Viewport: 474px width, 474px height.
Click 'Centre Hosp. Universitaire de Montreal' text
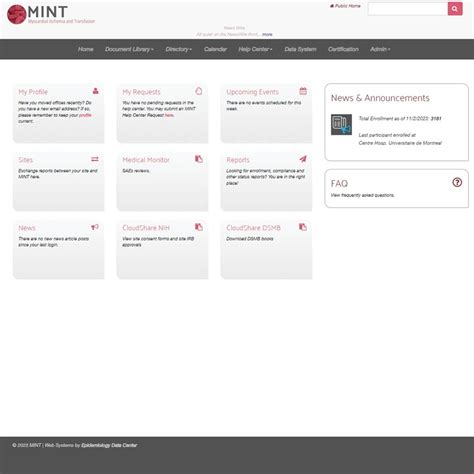400,143
